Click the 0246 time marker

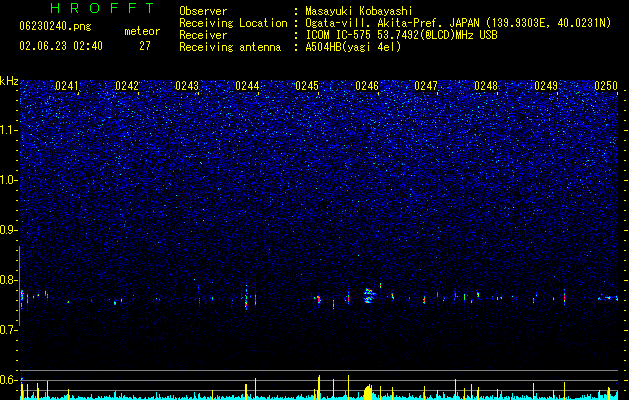pos(367,86)
